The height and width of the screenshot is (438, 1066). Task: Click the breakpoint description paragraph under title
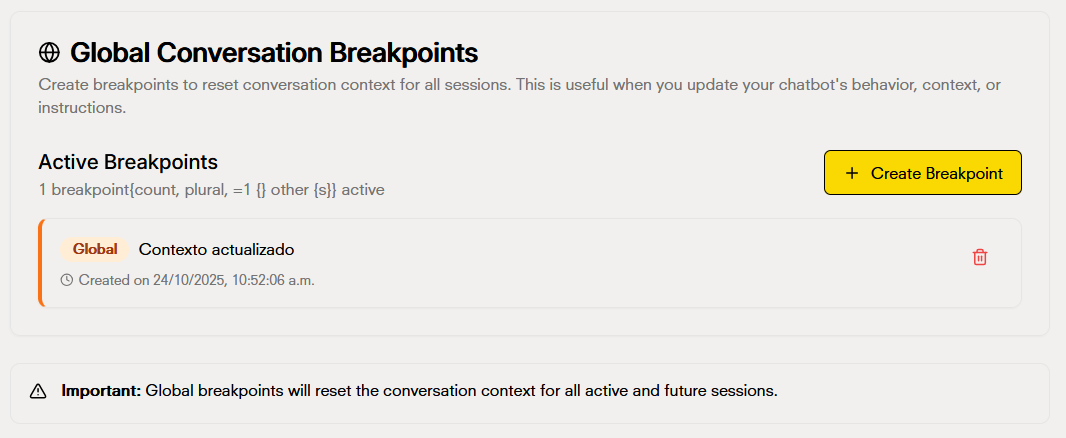pyautogui.click(x=520, y=85)
